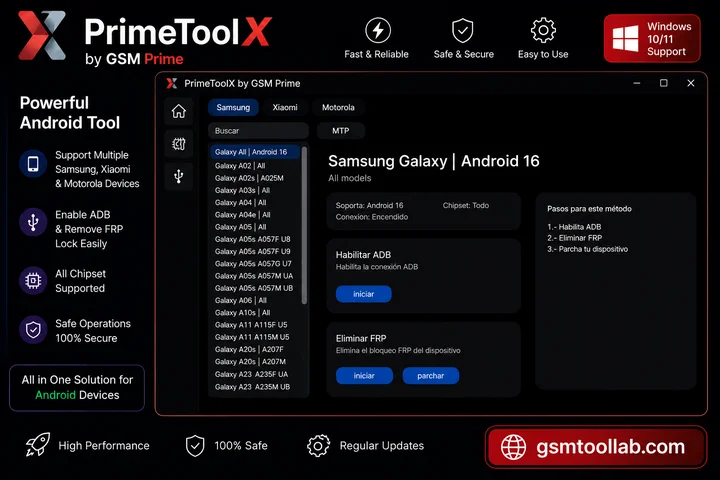Select Galaxy A10s | All
Viewport: 720px width, 480px height.
[x=255, y=313]
